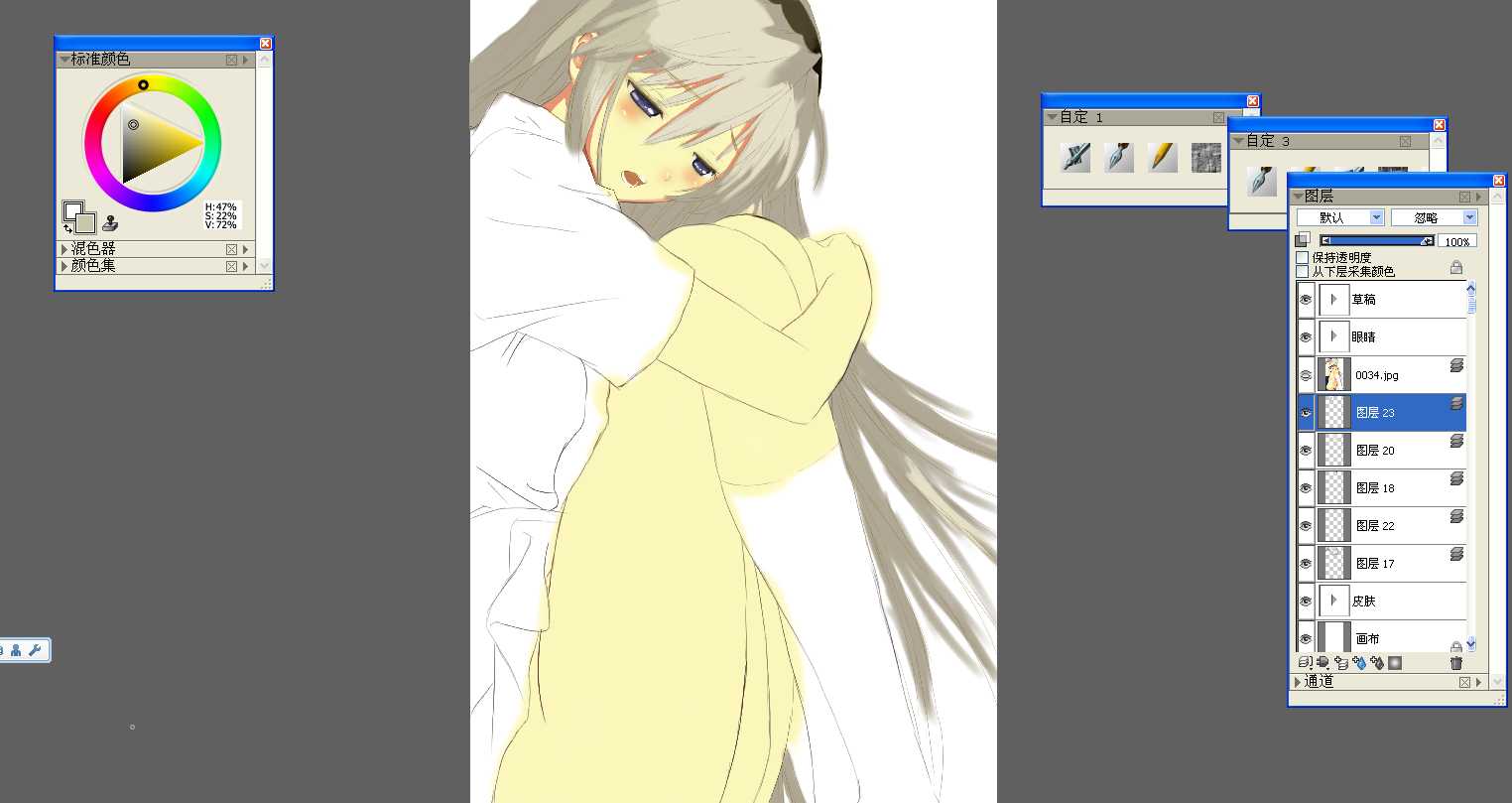This screenshot has width=1512, height=803.
Task: Expand the 颜色集 panel
Action: coord(64,266)
